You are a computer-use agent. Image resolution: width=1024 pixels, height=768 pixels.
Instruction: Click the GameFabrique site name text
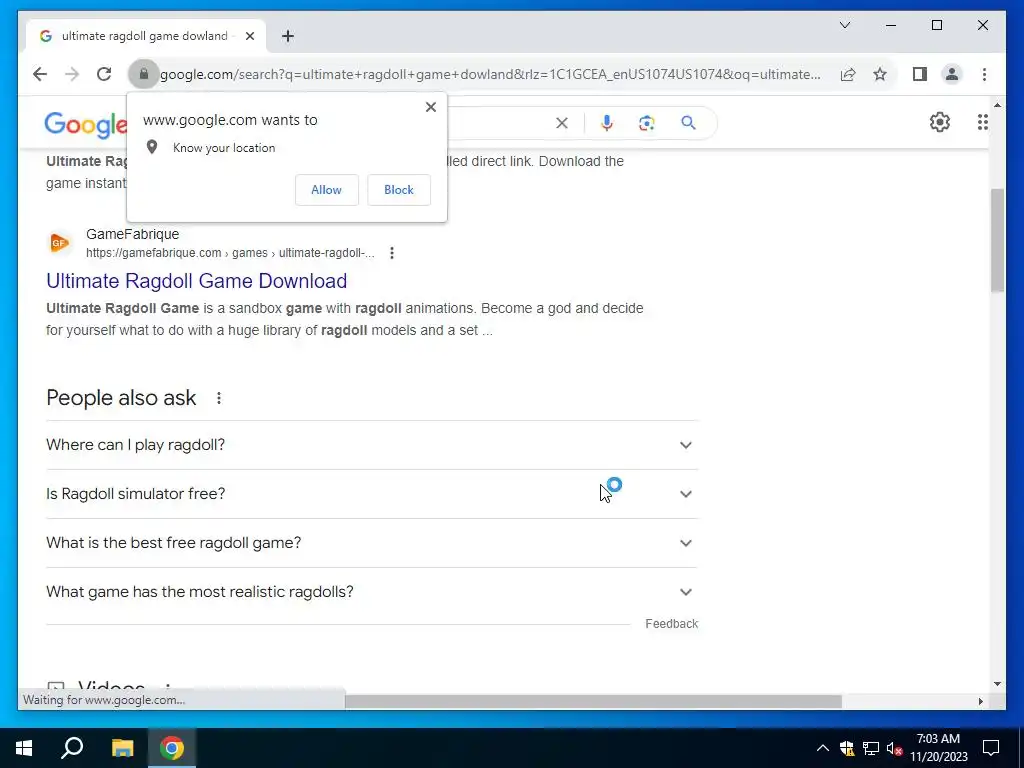[133, 234]
